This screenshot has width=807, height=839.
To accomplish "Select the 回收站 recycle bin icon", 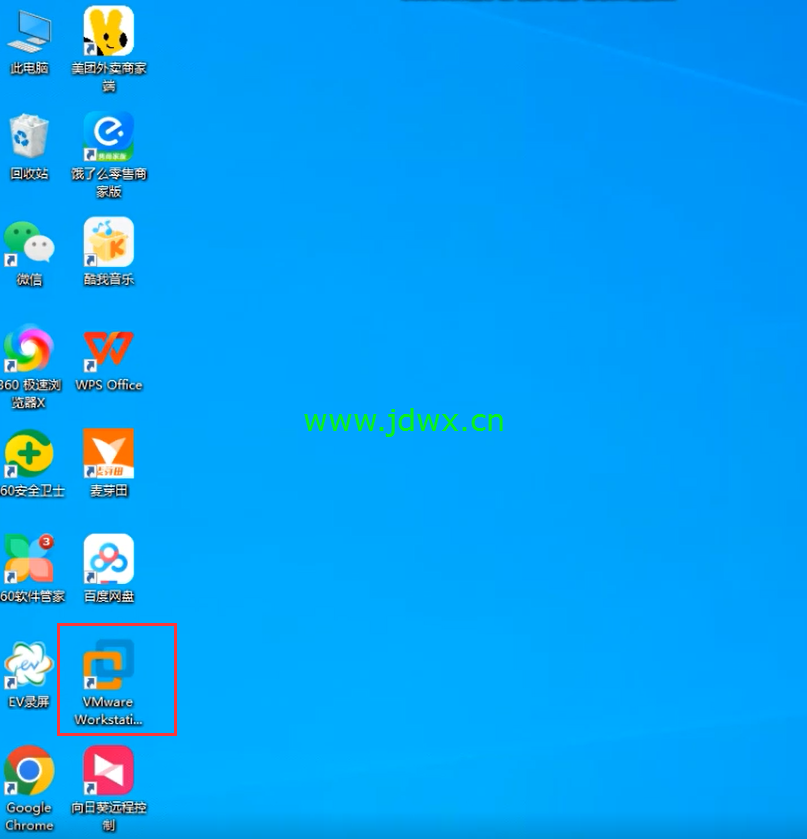I will tap(29, 136).
